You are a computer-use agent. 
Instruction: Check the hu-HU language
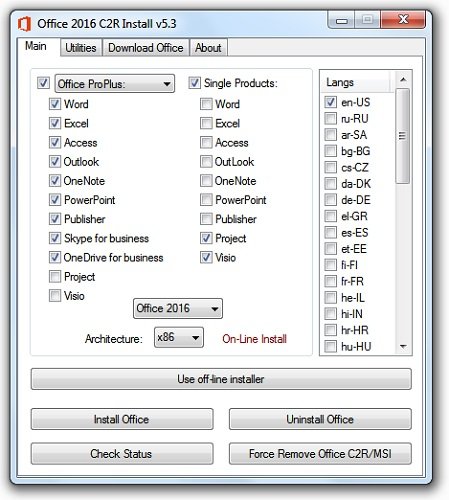[330, 346]
